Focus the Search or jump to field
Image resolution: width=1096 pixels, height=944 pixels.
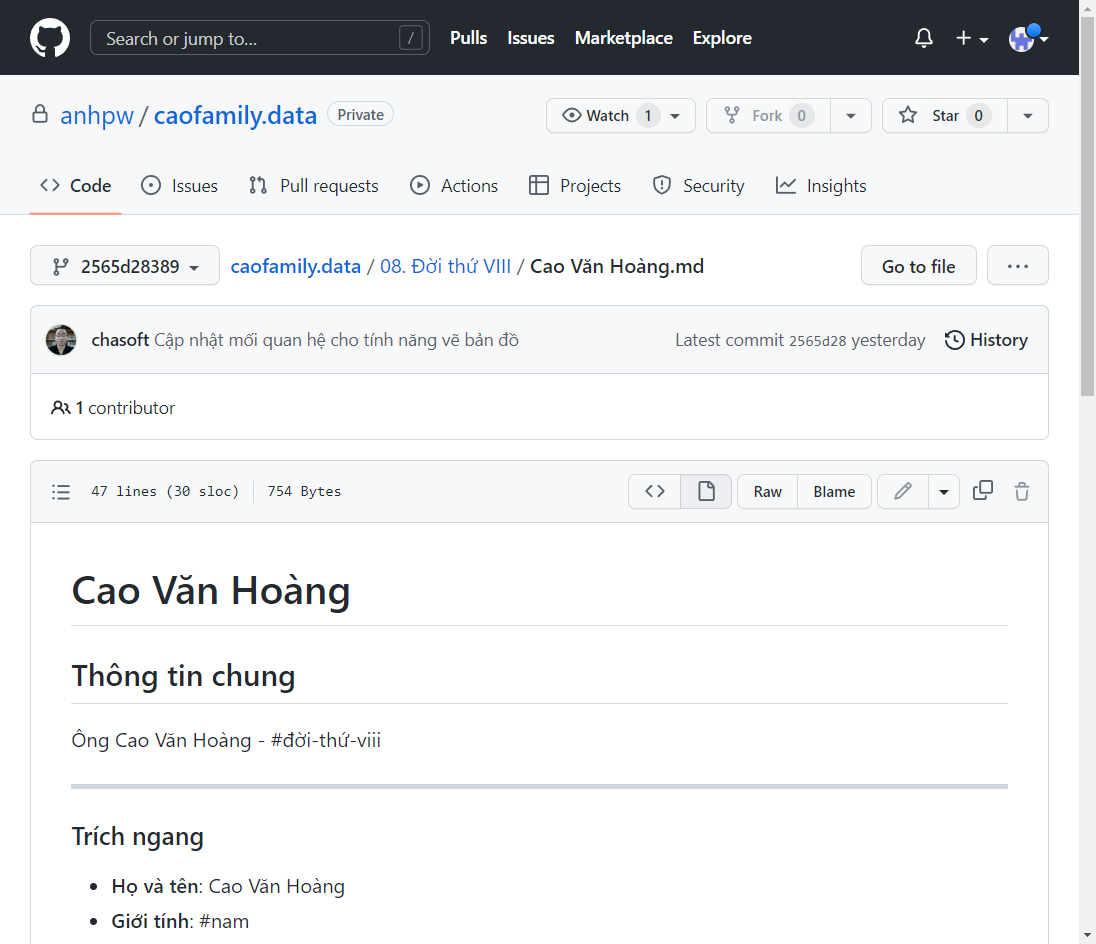coord(250,38)
